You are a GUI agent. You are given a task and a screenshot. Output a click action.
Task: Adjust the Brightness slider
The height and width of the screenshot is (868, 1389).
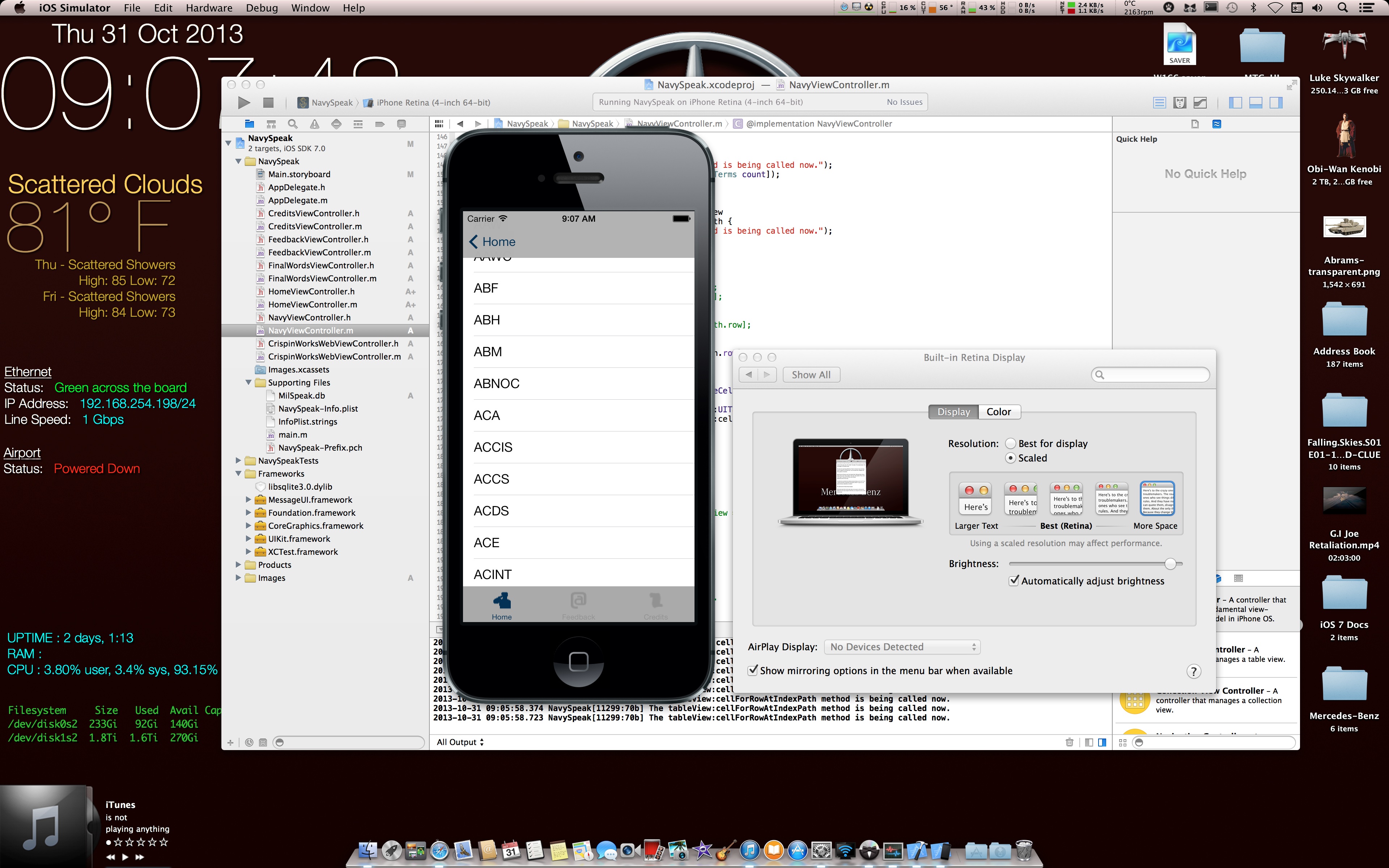click(1170, 564)
